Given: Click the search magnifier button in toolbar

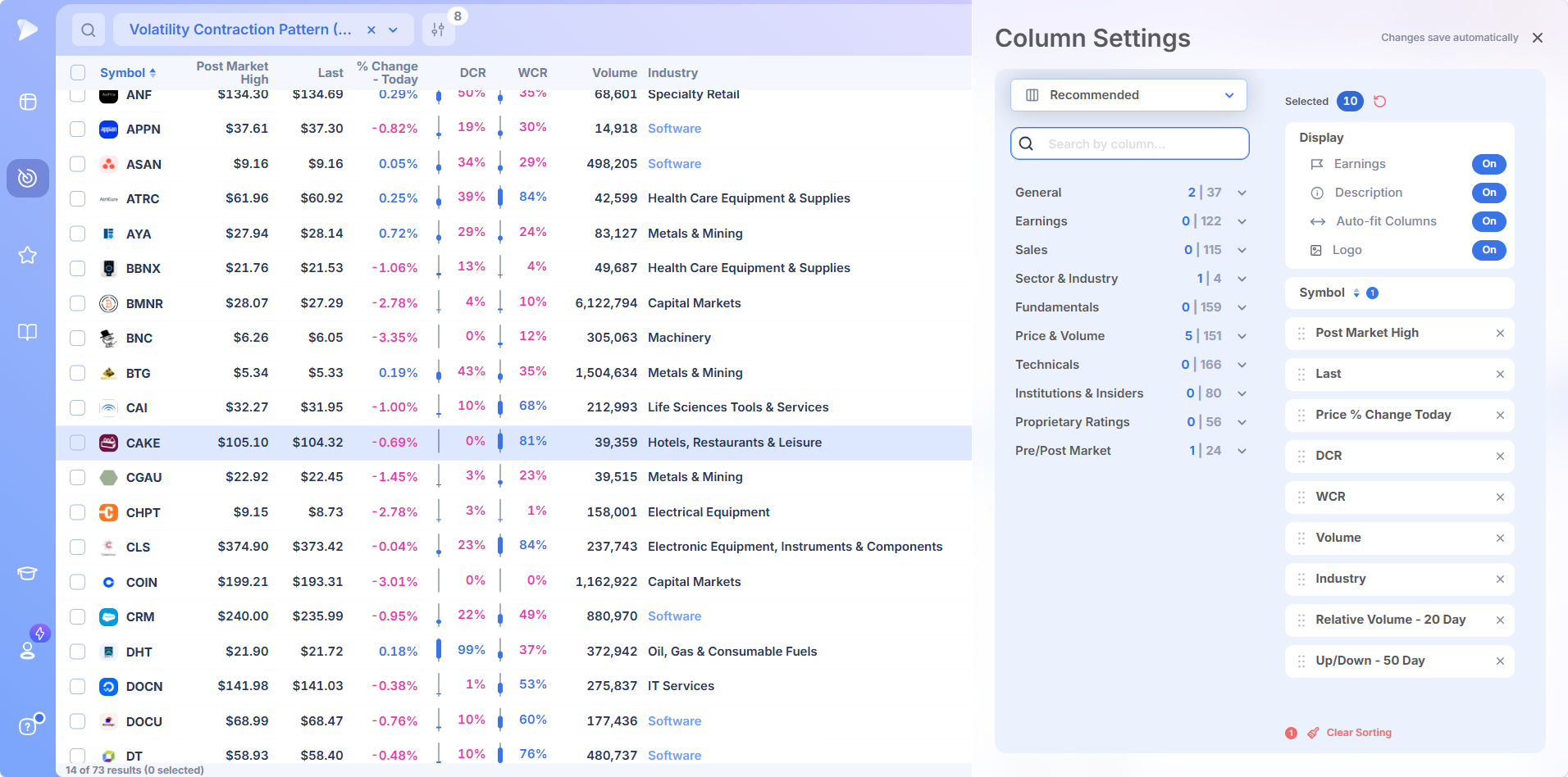Looking at the screenshot, I should click(89, 30).
